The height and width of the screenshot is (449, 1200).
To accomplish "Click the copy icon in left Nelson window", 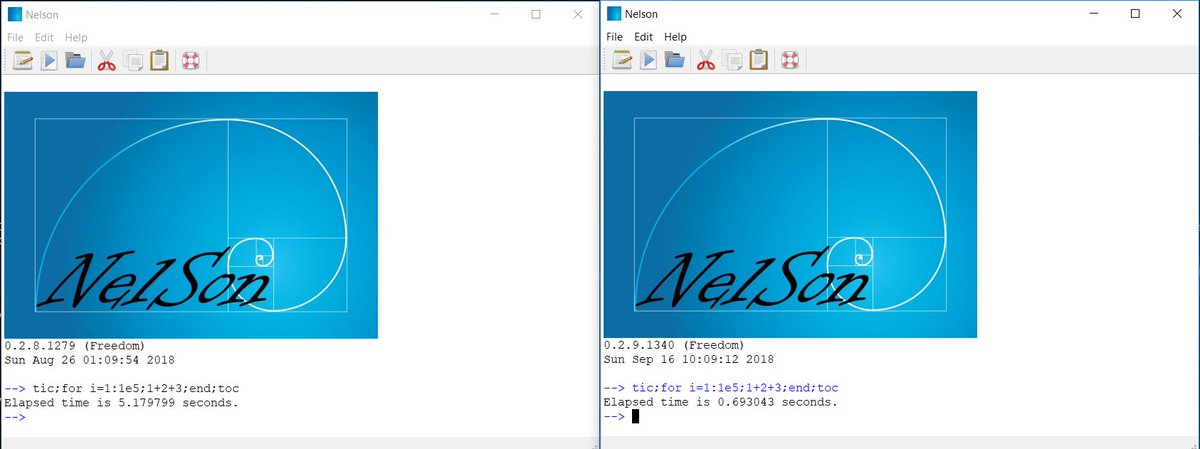I will point(133,60).
